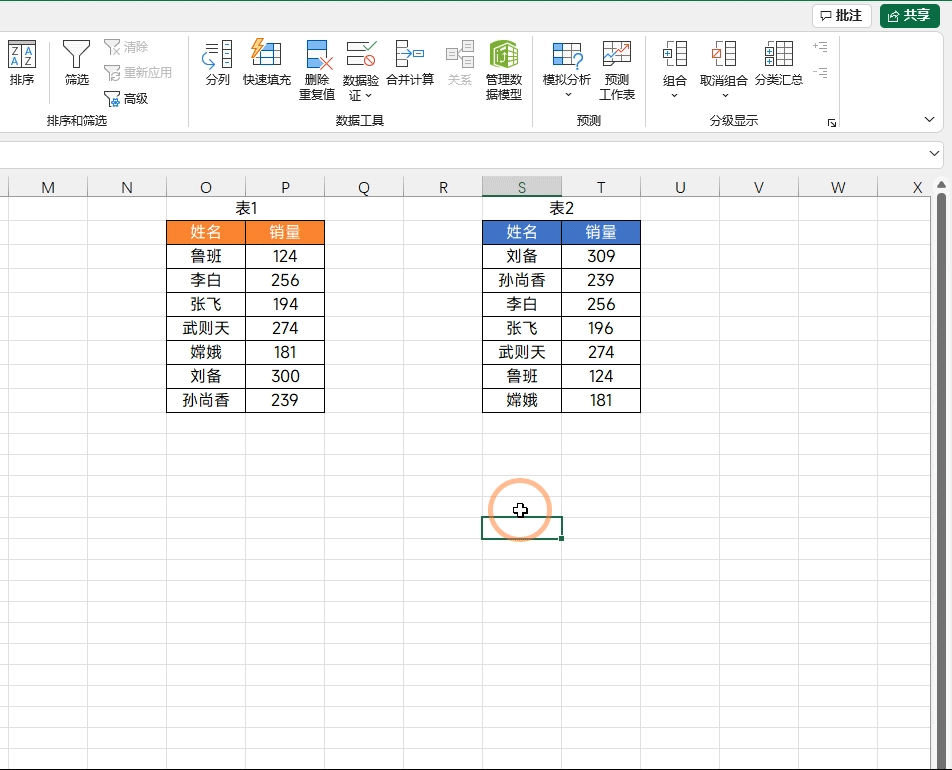Select cell 194 in 表1
The height and width of the screenshot is (770, 952).
click(x=285, y=304)
